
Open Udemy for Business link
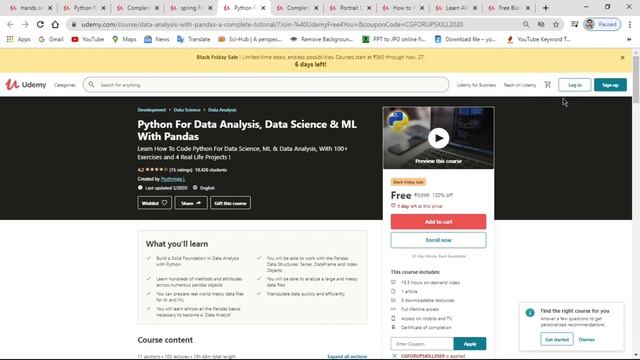point(476,85)
